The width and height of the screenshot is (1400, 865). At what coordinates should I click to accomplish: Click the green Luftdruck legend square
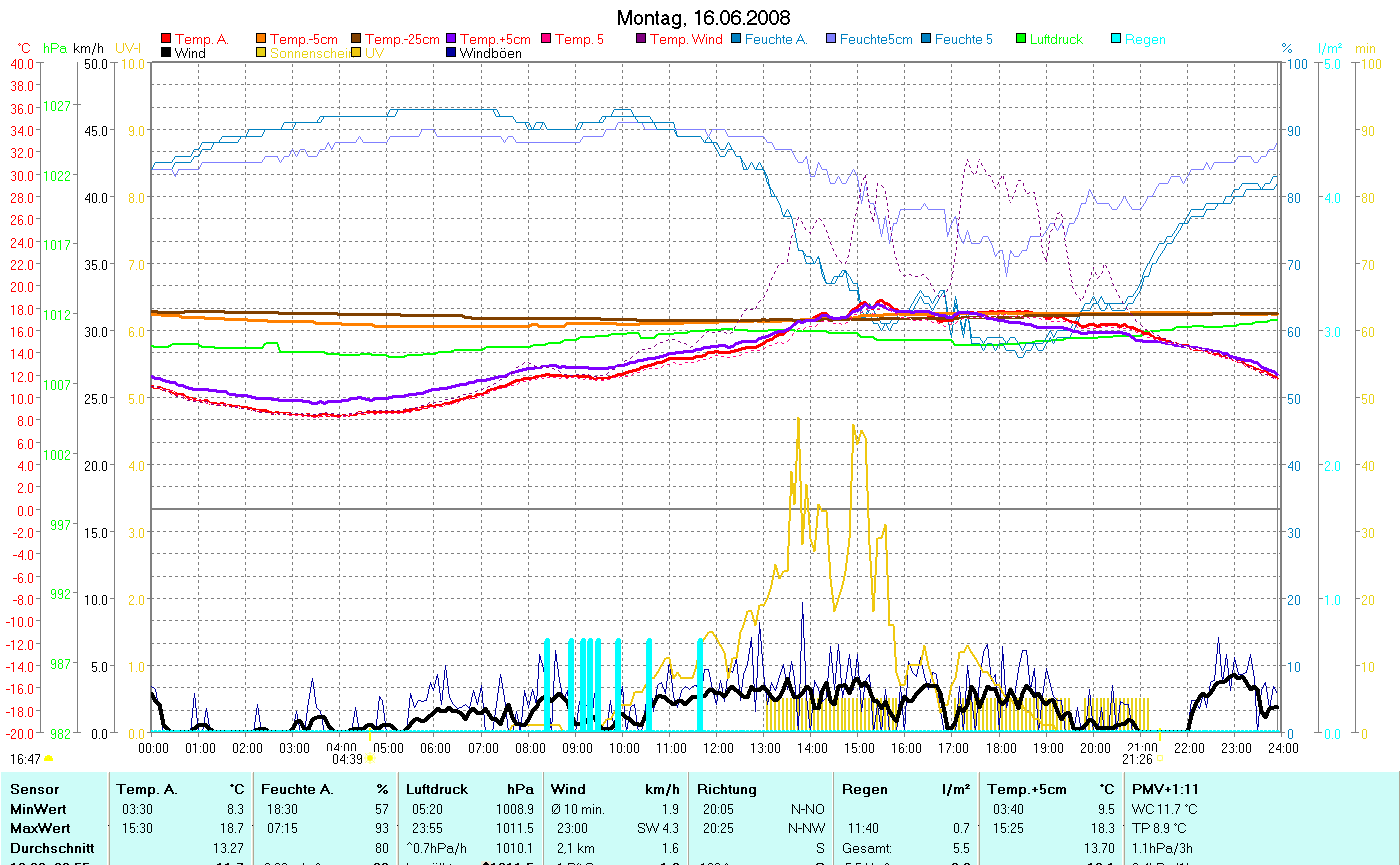click(x=1021, y=40)
